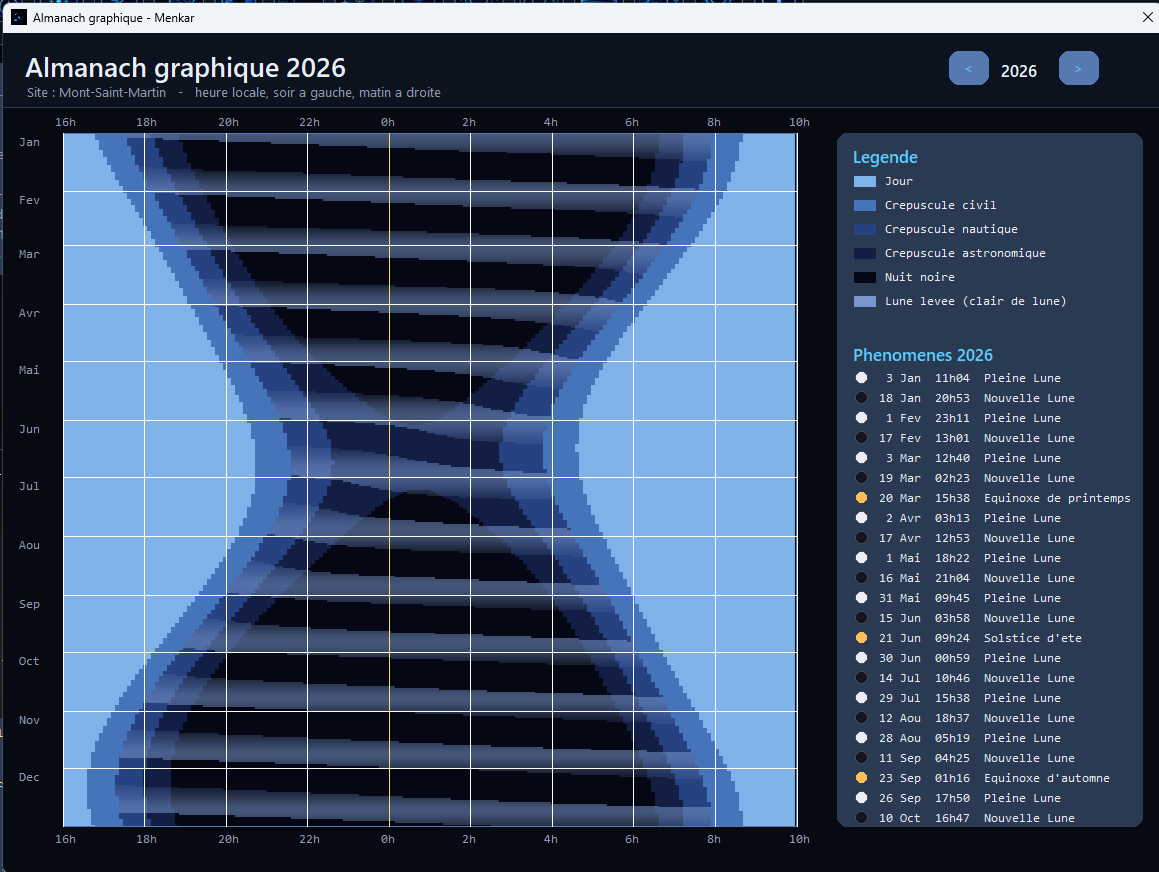Click the Almanach graphique 2026 title
Image resolution: width=1159 pixels, height=872 pixels.
pos(186,68)
